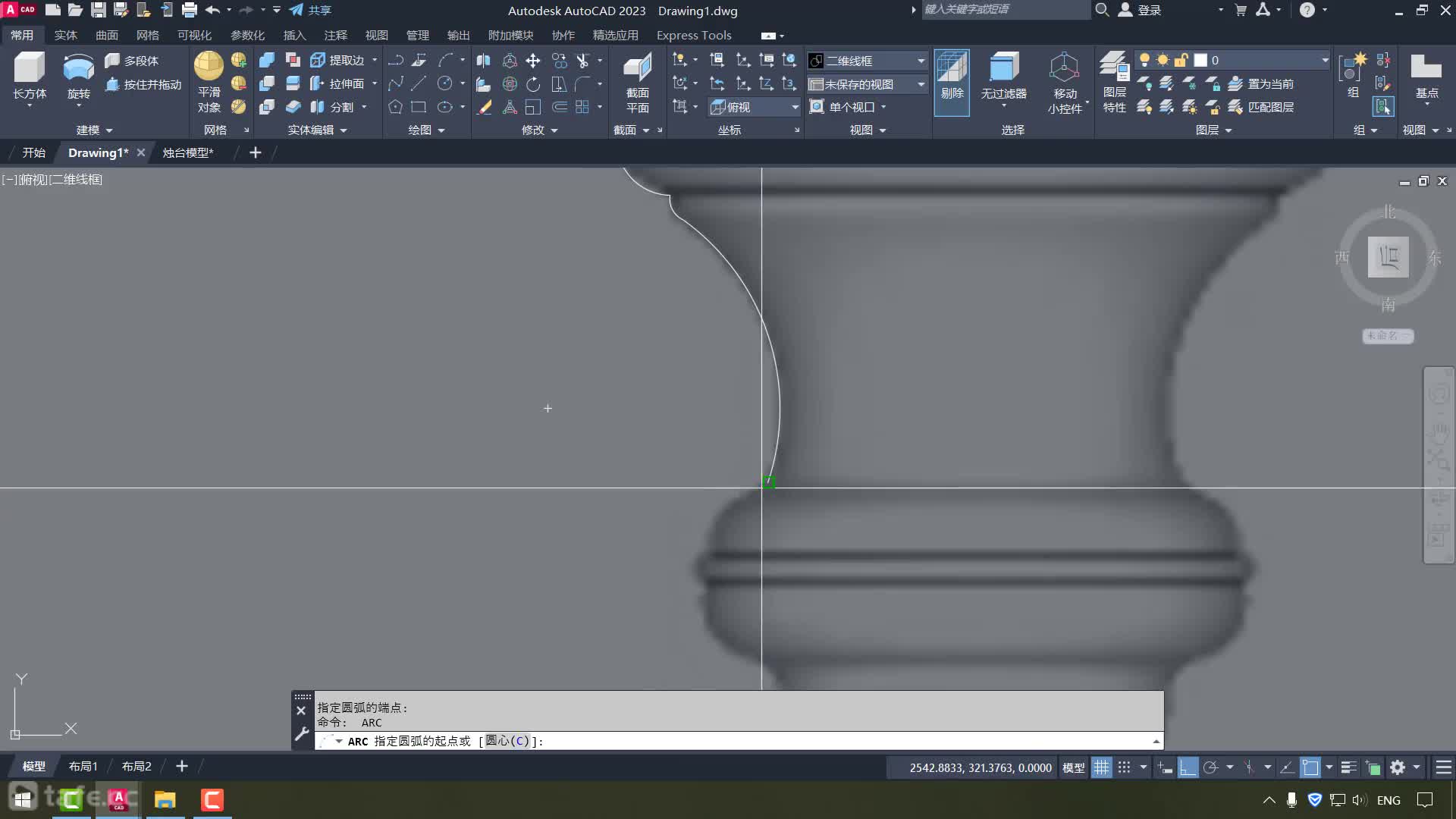Screen dimensions: 1456x819
Task: Click the Move tool in 修改 panel
Action: pos(533,61)
